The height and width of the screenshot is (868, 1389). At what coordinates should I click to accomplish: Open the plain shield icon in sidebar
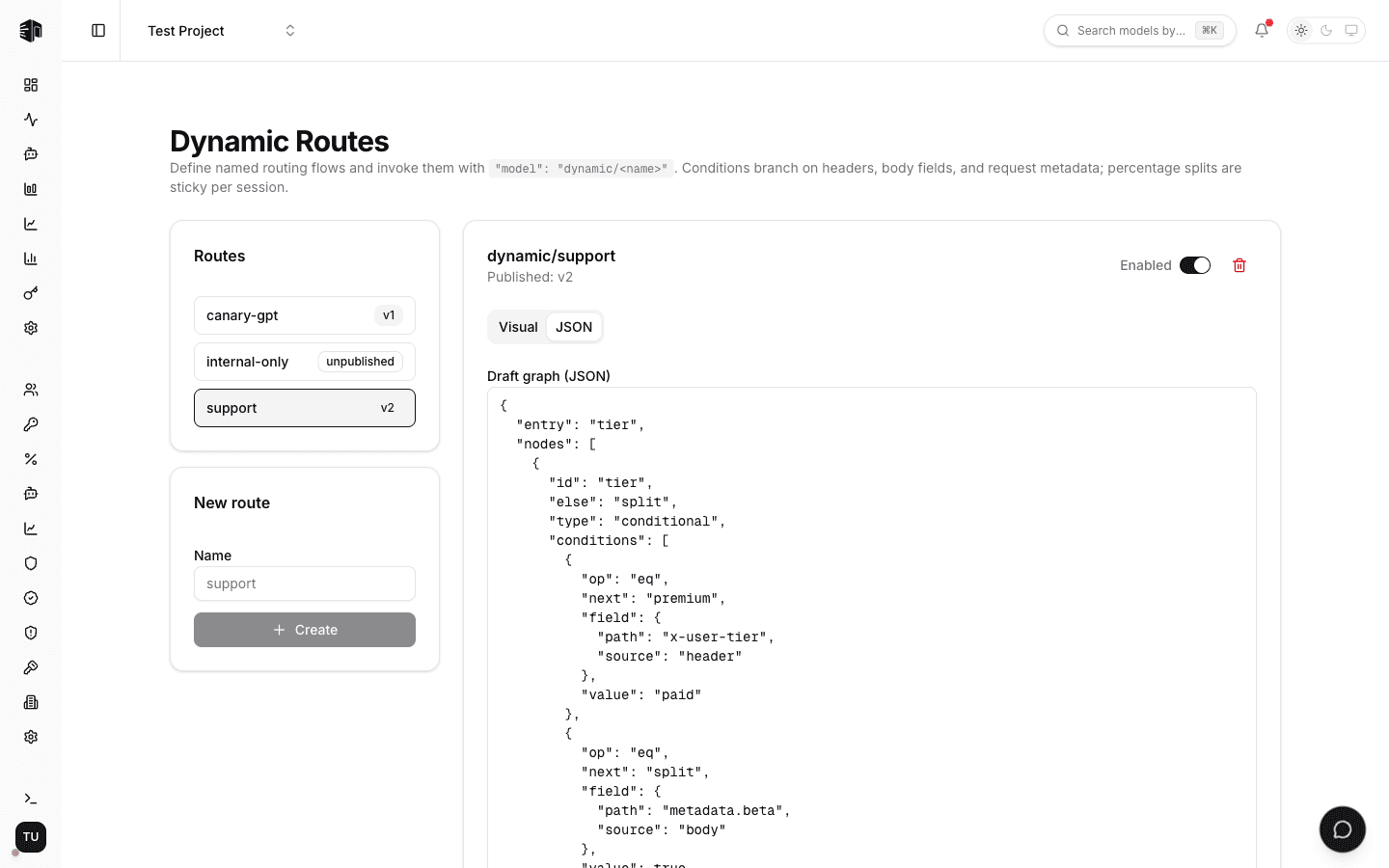31,563
